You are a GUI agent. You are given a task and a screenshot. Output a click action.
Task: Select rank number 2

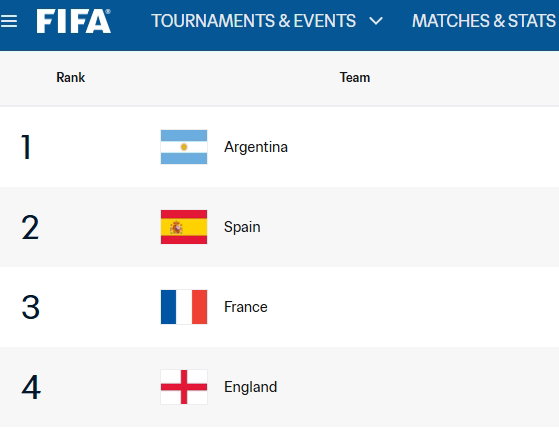(30, 227)
